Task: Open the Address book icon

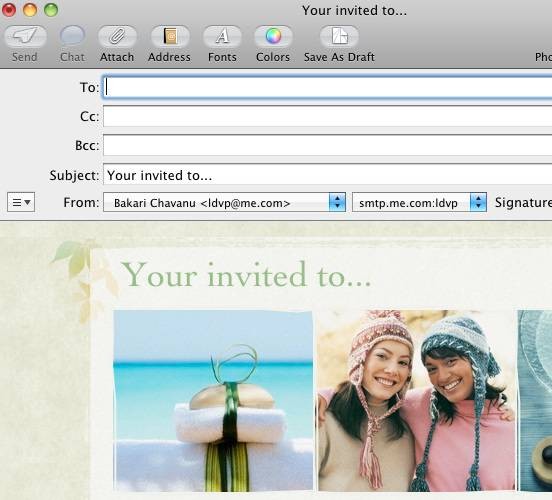Action: click(170, 36)
